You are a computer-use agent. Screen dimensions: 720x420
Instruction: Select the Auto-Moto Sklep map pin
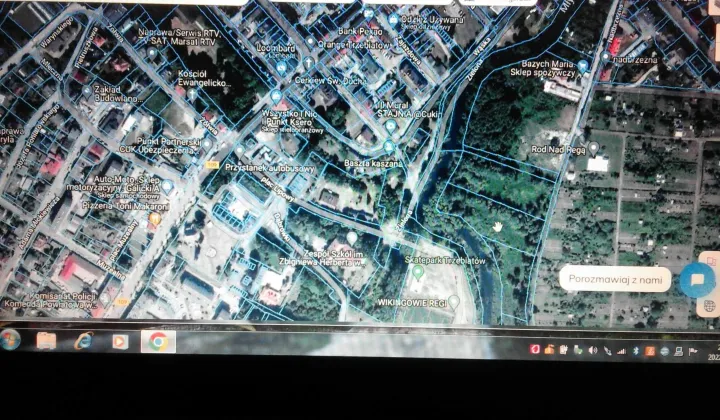coord(167,186)
